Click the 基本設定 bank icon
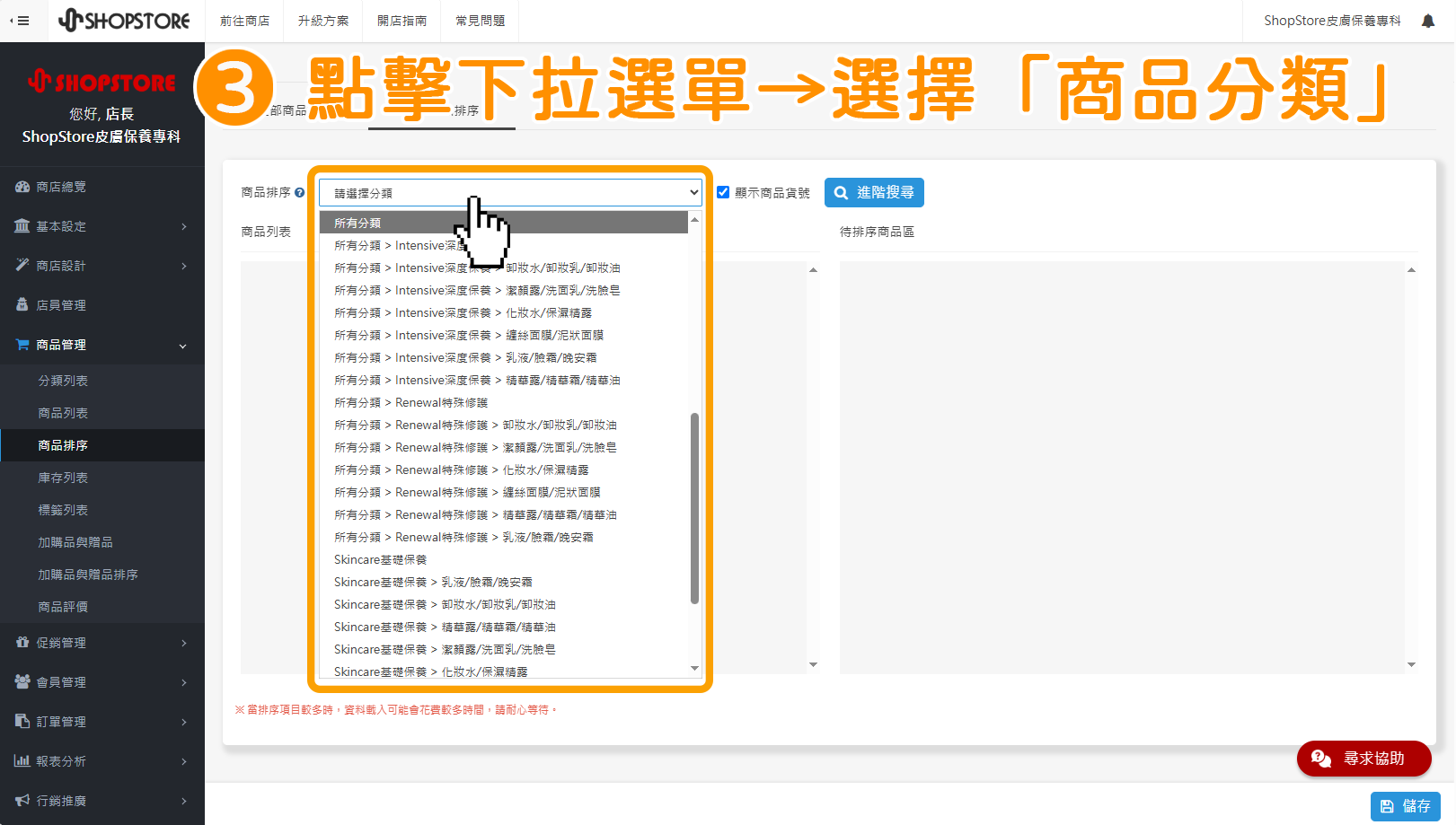The image size is (1456, 825). [22, 226]
